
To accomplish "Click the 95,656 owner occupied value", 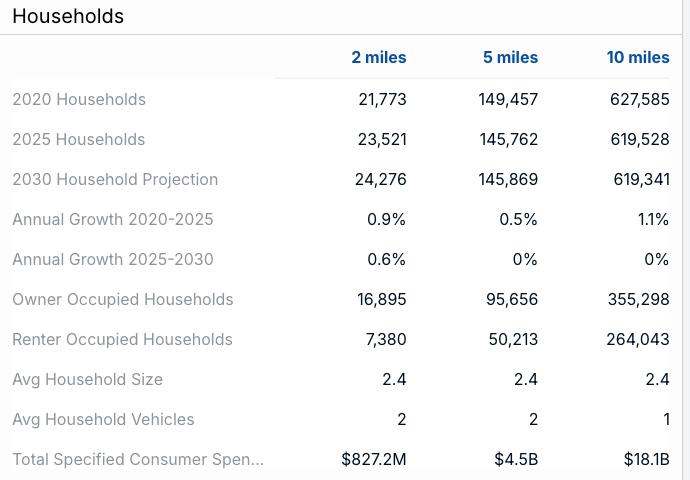I will coord(512,300).
